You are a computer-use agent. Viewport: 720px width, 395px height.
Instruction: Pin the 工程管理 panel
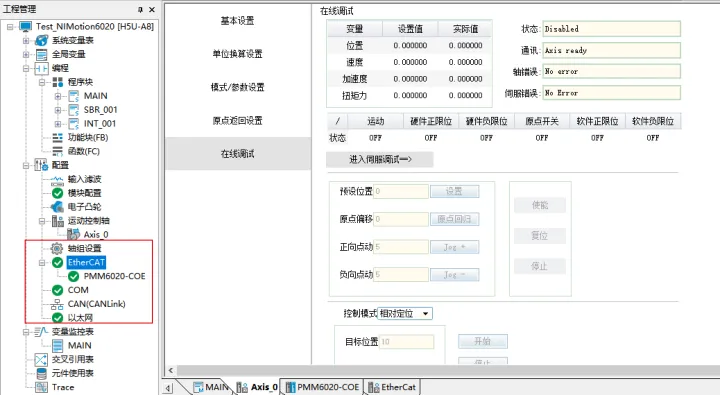pos(141,10)
